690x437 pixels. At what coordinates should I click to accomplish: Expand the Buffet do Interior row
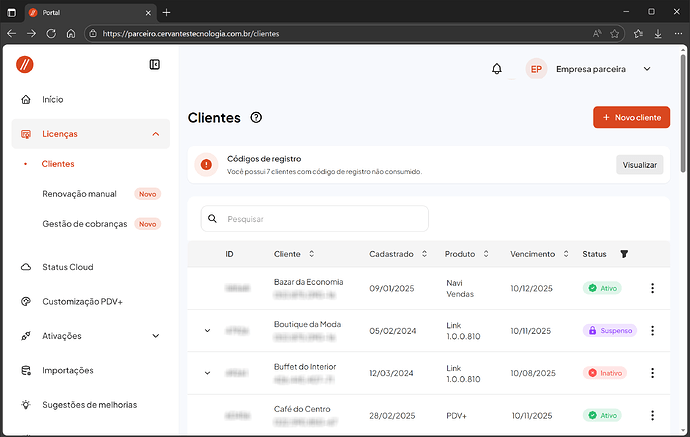(208, 373)
